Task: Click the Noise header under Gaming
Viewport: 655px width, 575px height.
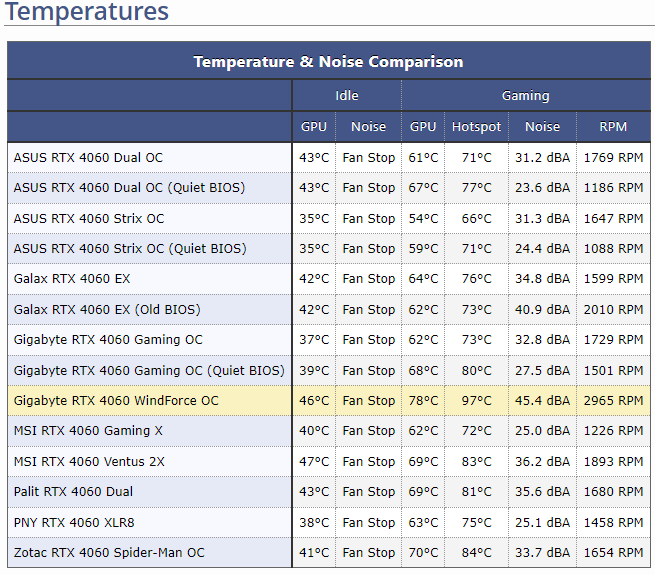Action: point(542,127)
